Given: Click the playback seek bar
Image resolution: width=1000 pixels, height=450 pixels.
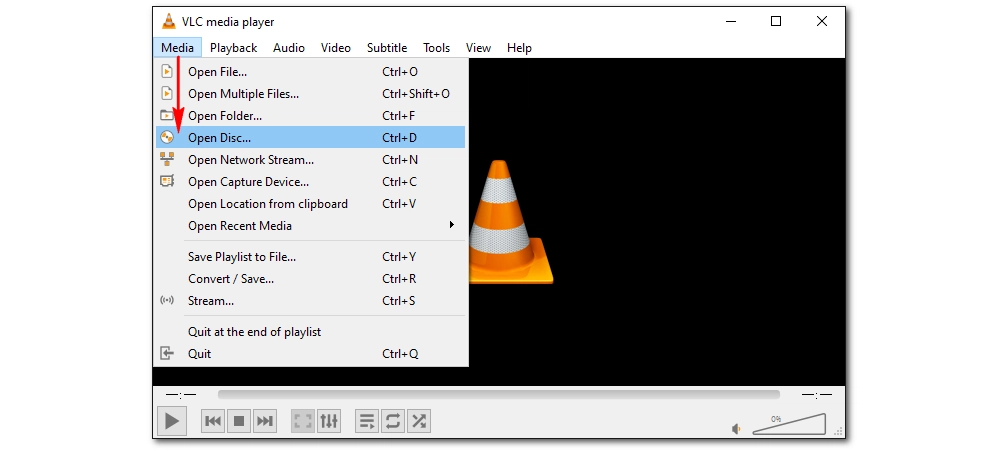Looking at the screenshot, I should coord(499,395).
